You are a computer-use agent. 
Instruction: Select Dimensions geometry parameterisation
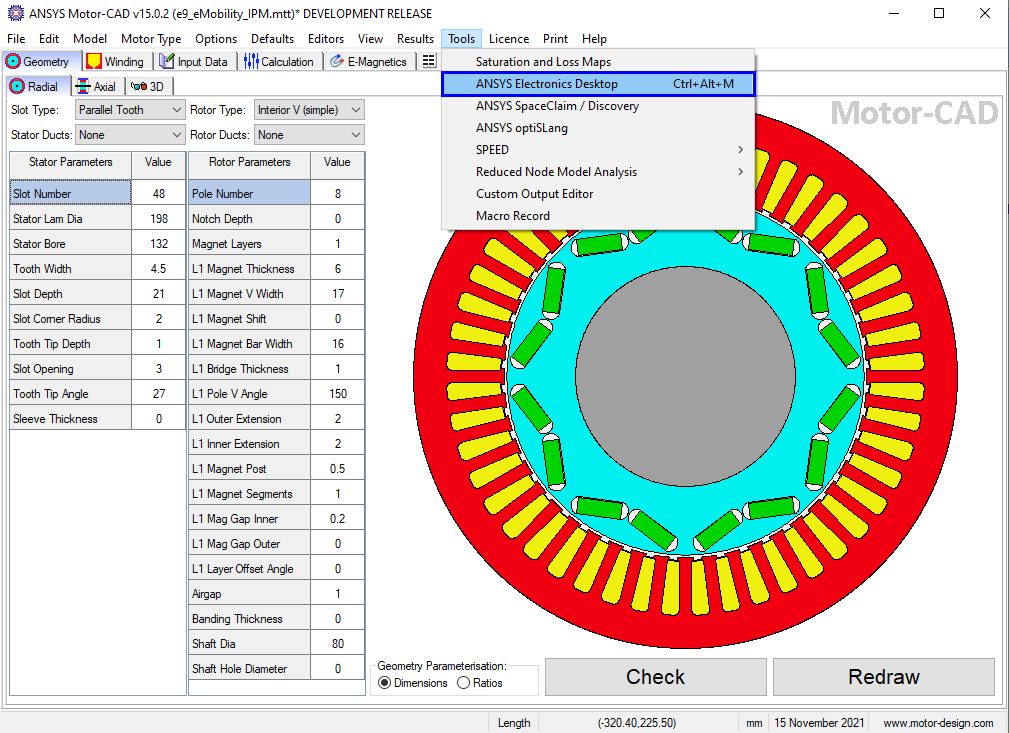click(x=384, y=683)
